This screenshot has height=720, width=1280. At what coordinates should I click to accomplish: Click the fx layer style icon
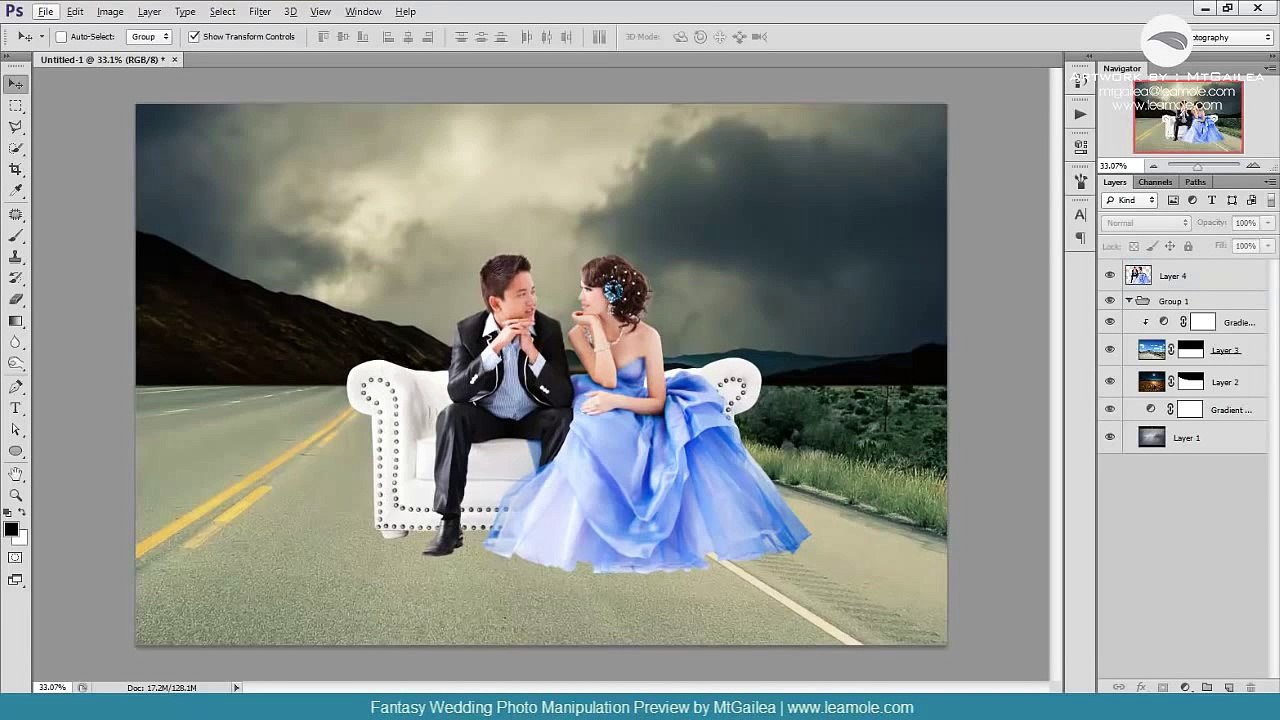click(1141, 688)
